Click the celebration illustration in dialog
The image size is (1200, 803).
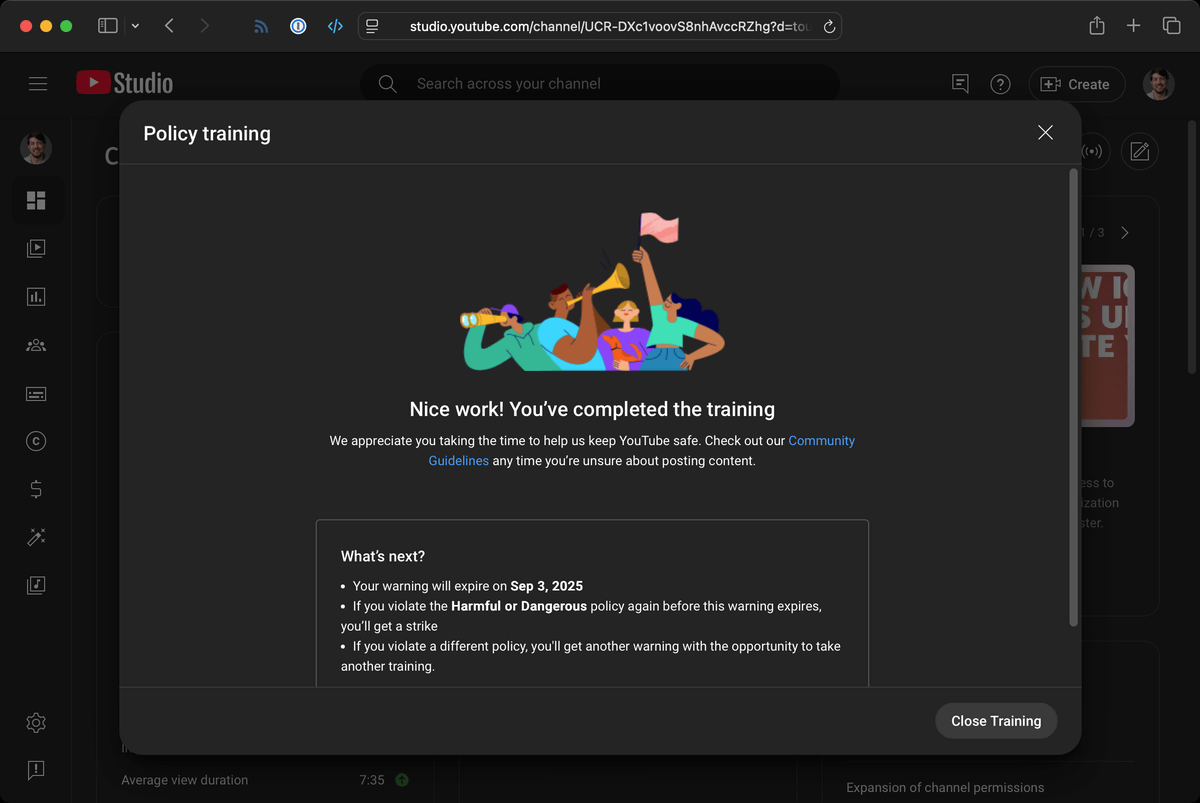coord(593,292)
